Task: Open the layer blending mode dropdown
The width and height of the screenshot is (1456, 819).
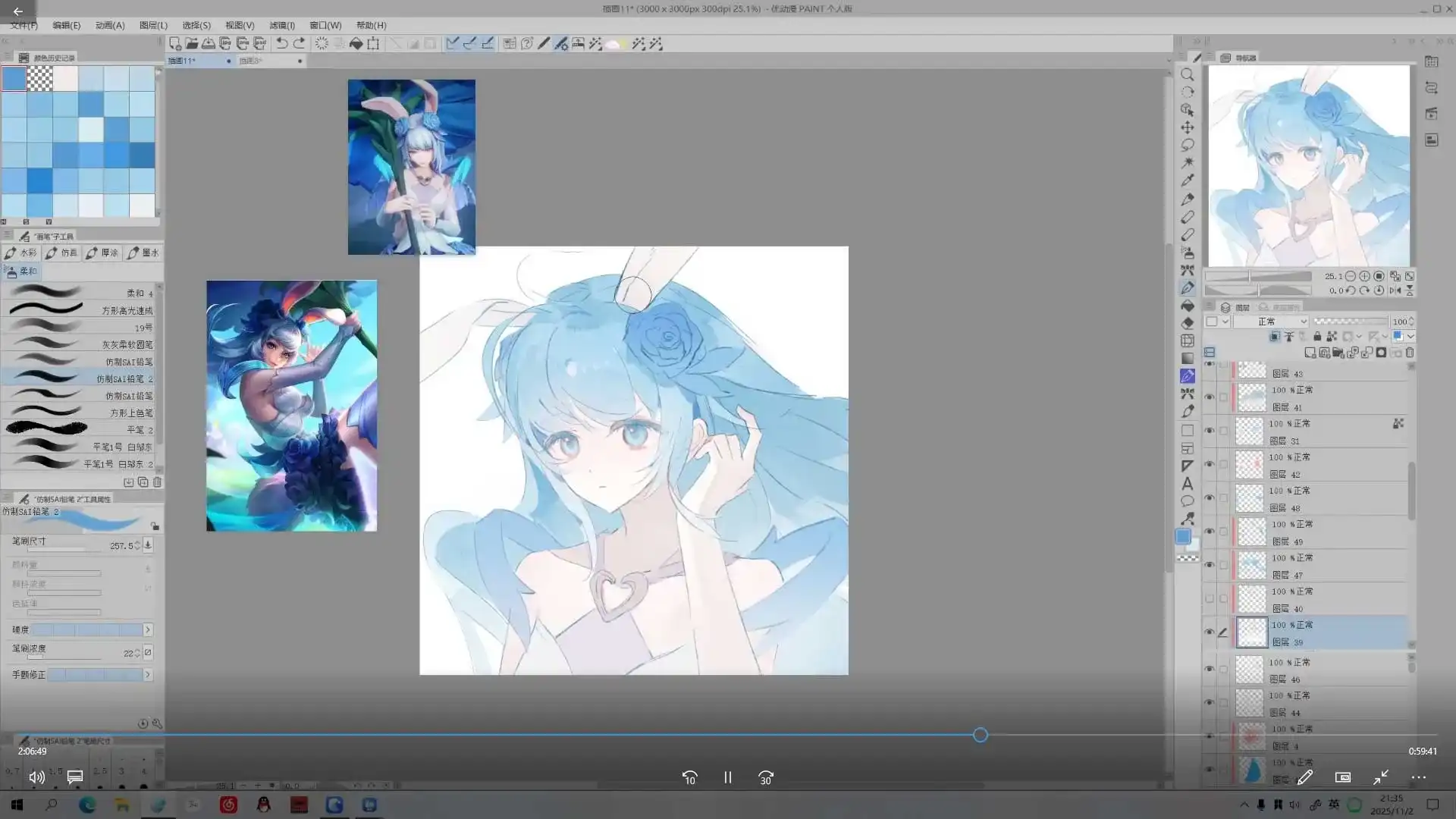Action: coord(1271,322)
